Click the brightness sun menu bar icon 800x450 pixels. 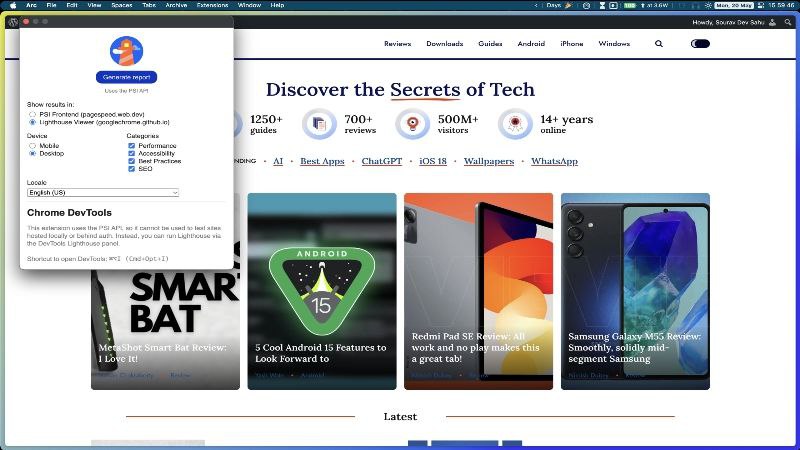pyautogui.click(x=708, y=5)
